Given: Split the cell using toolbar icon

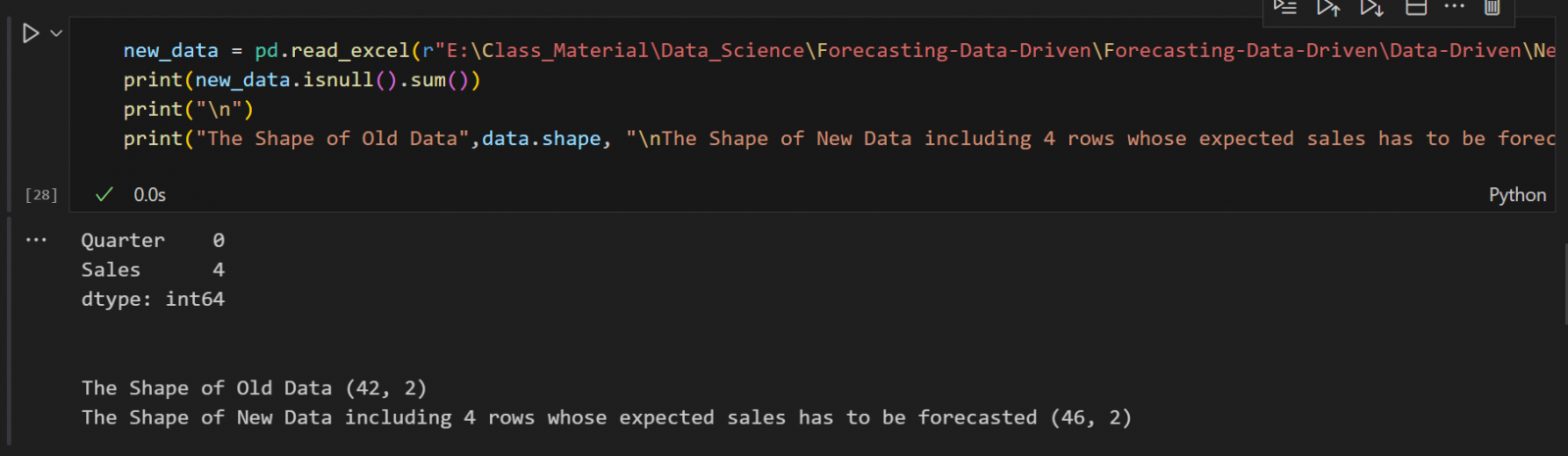Looking at the screenshot, I should coord(1416,8).
